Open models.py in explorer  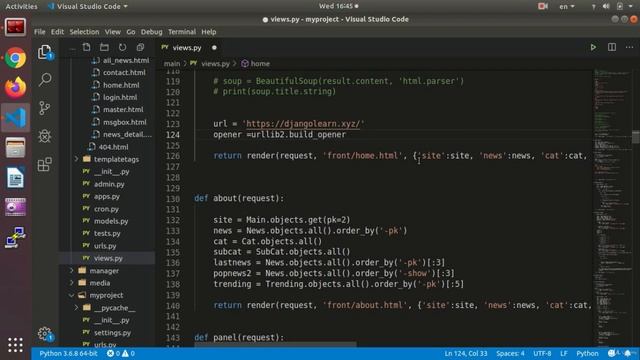coord(111,221)
